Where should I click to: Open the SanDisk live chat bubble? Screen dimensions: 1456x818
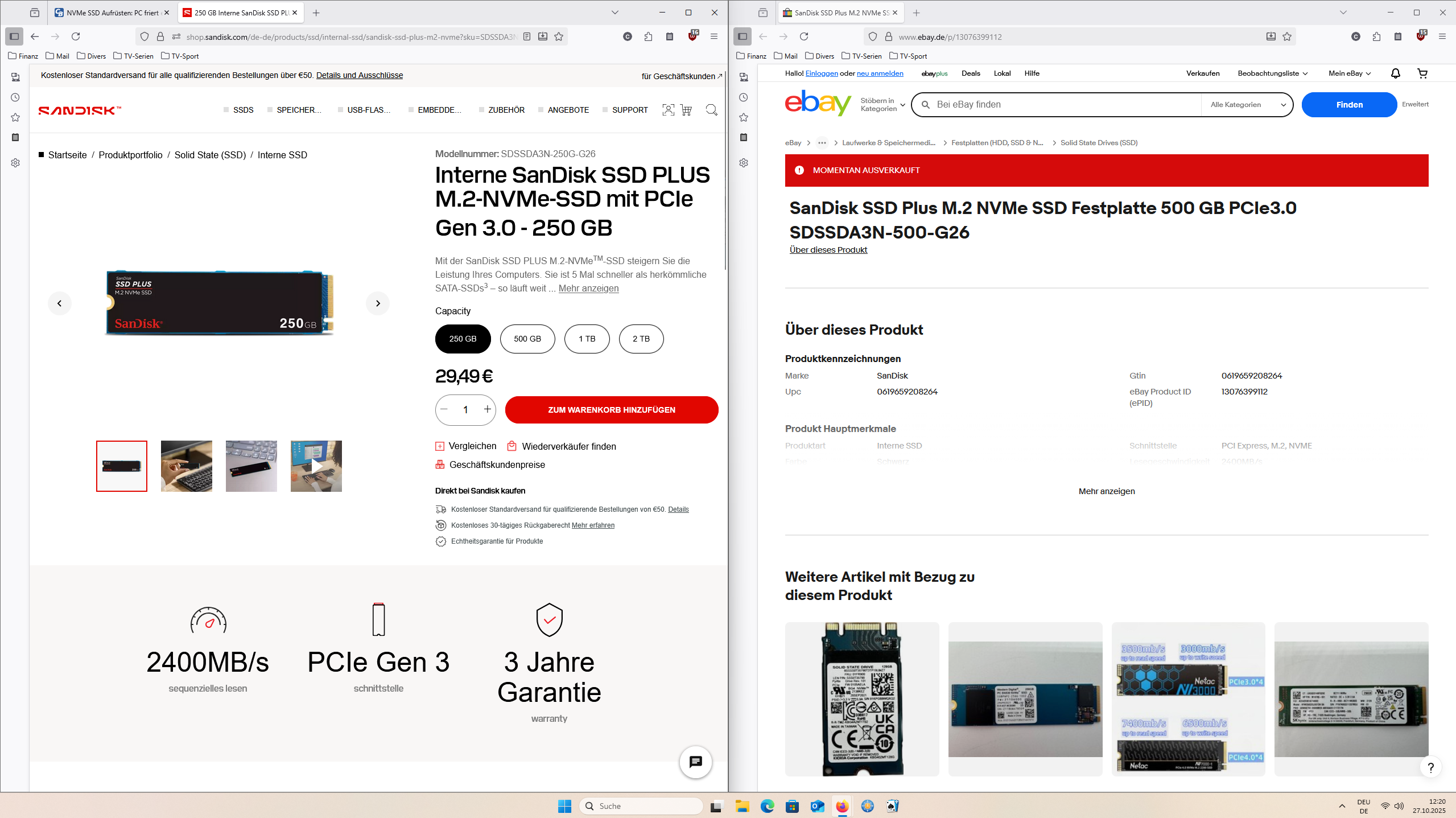pos(695,762)
